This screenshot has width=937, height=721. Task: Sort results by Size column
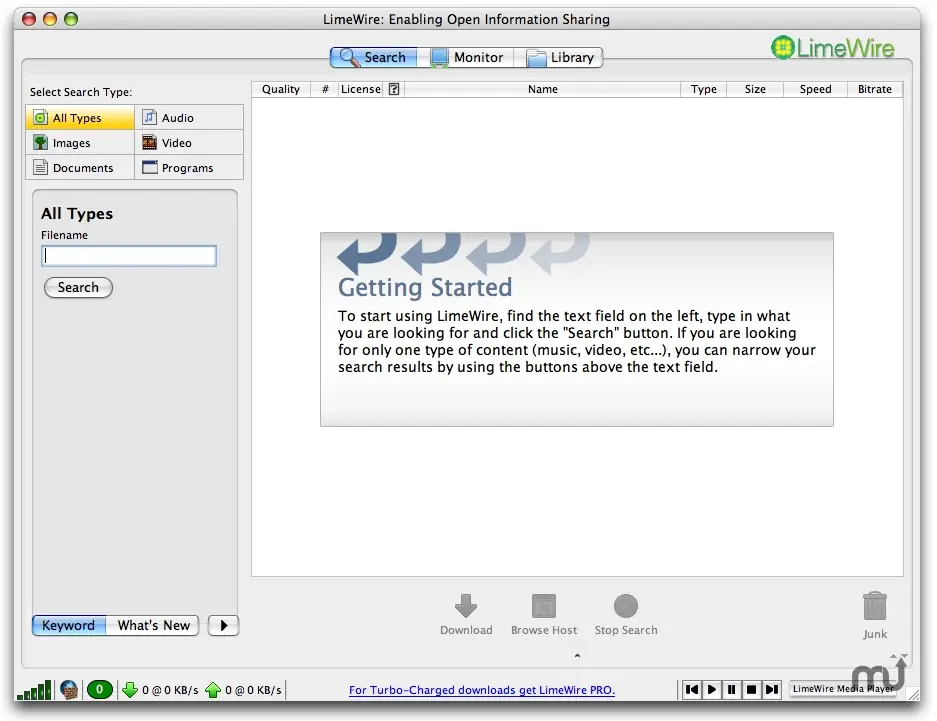tap(755, 89)
